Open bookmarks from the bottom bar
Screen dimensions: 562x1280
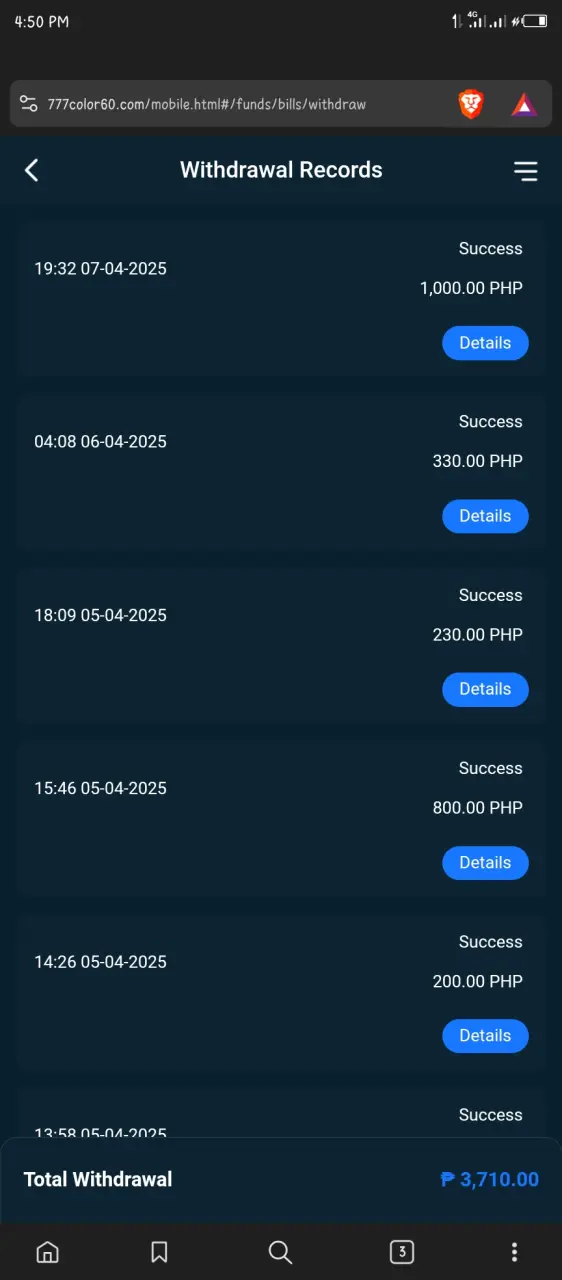159,1252
